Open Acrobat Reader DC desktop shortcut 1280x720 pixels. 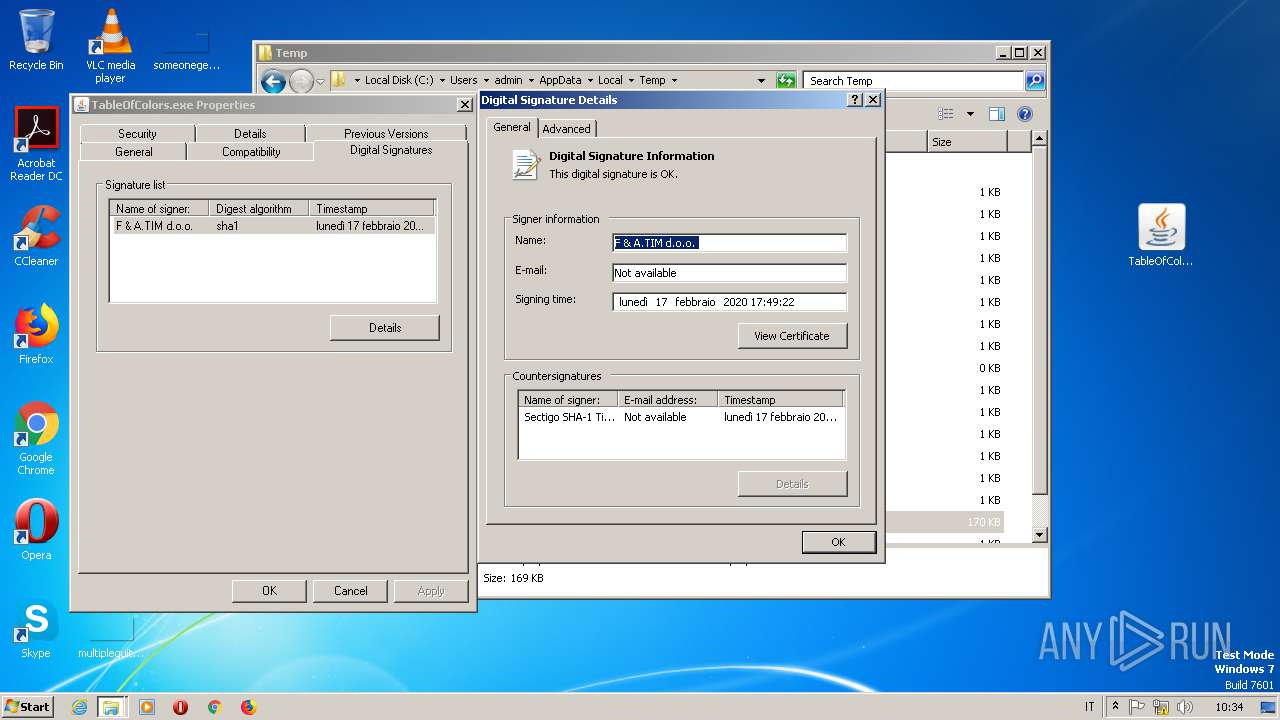(36, 144)
